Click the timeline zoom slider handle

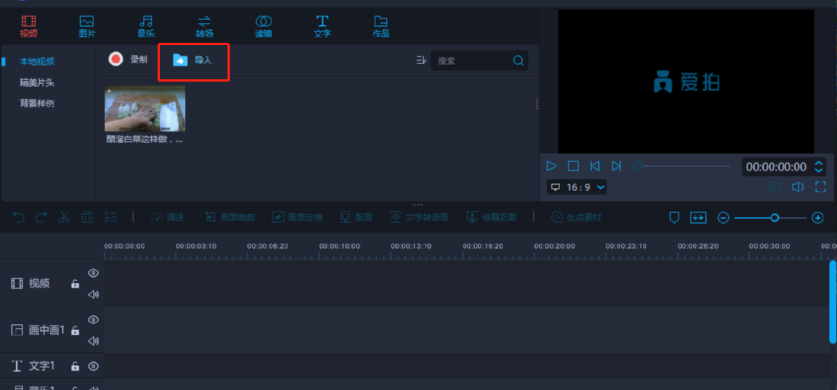(775, 218)
